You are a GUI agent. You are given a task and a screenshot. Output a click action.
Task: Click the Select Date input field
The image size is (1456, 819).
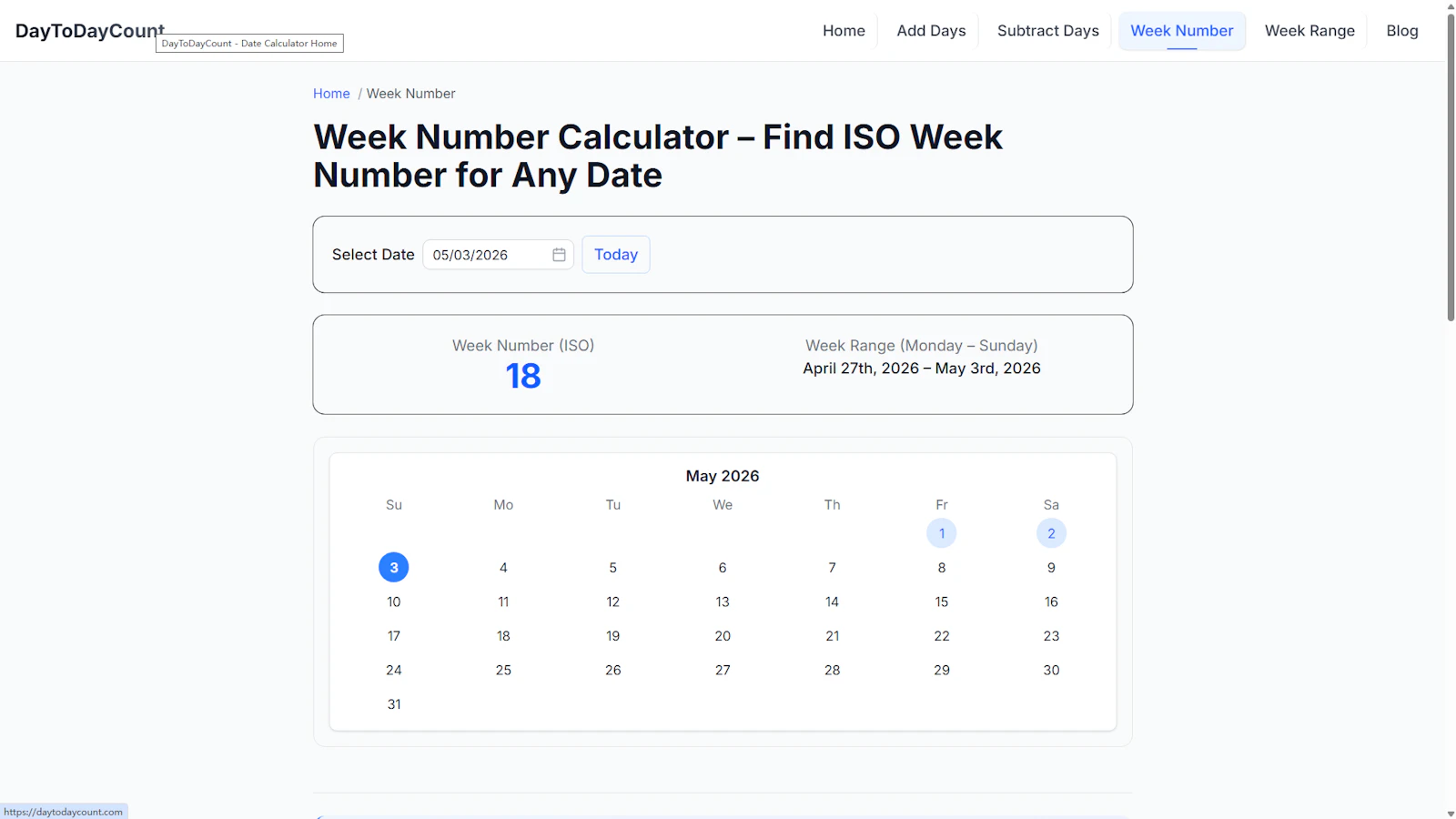click(x=498, y=255)
